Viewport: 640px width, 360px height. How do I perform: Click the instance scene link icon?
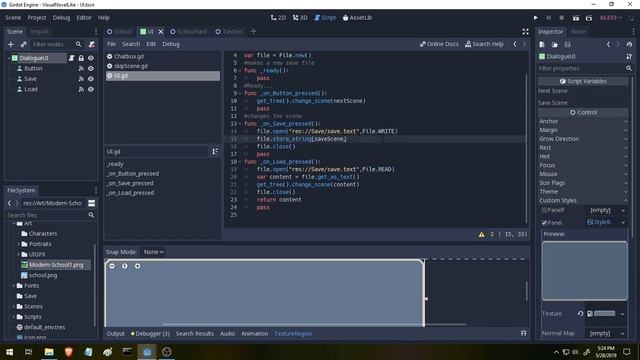click(23, 44)
